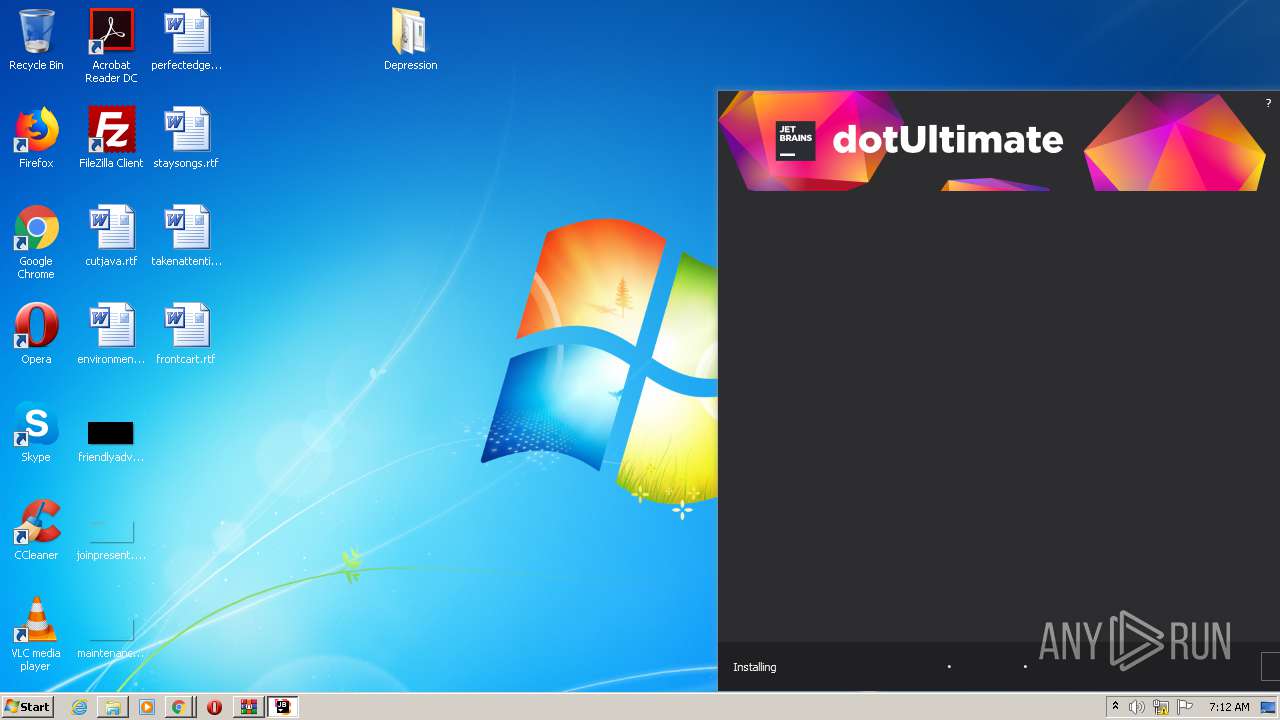Viewport: 1280px width, 720px height.
Task: Open the volume speaker tray icon
Action: (x=1136, y=707)
